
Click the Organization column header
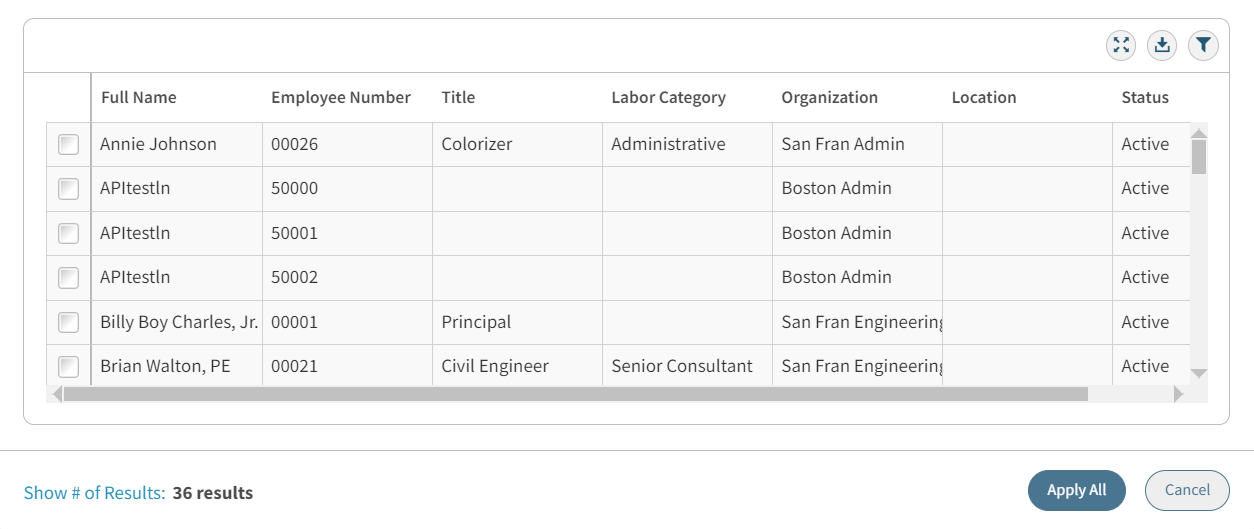(x=829, y=98)
